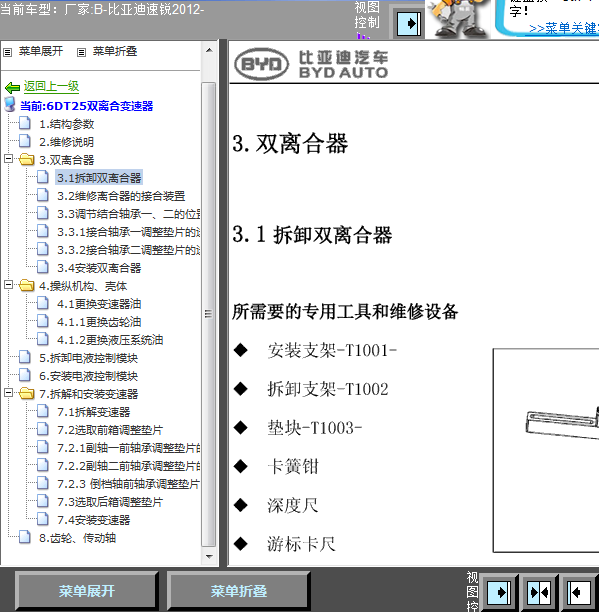Click page icon of 5.拆卸电液控制模块

pyautogui.click(x=25, y=357)
